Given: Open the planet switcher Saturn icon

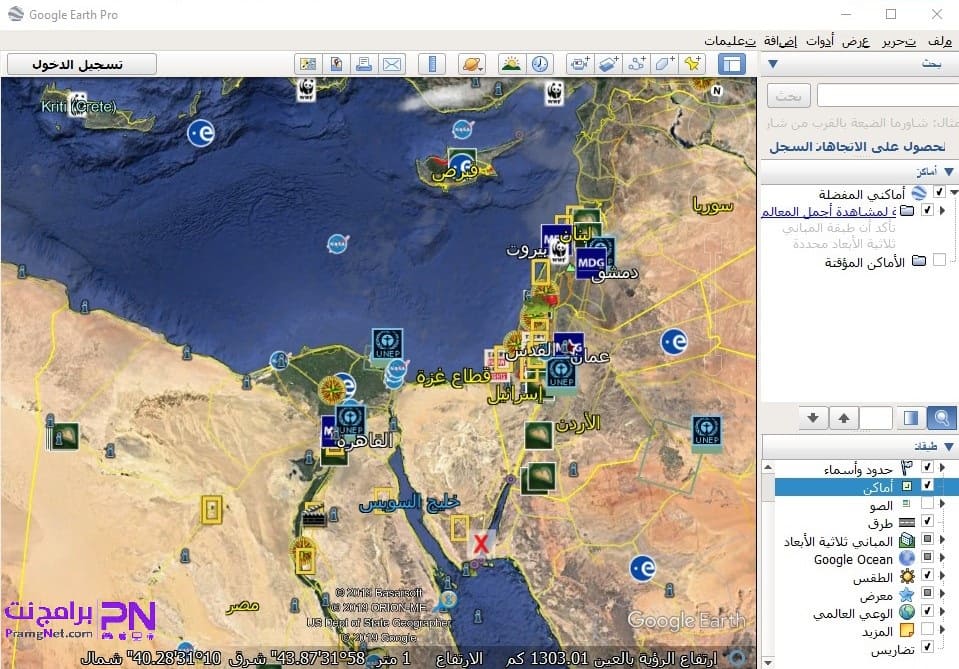Looking at the screenshot, I should (x=472, y=64).
